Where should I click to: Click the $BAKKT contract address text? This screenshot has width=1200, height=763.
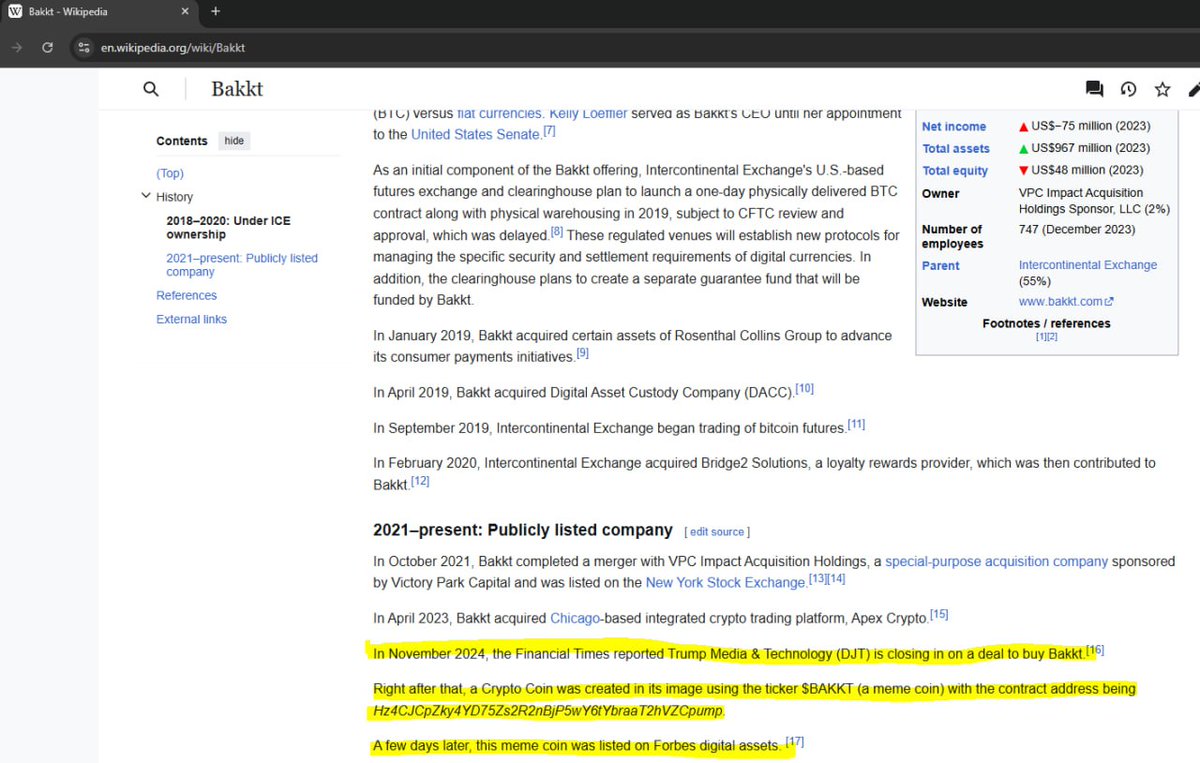tap(548, 711)
